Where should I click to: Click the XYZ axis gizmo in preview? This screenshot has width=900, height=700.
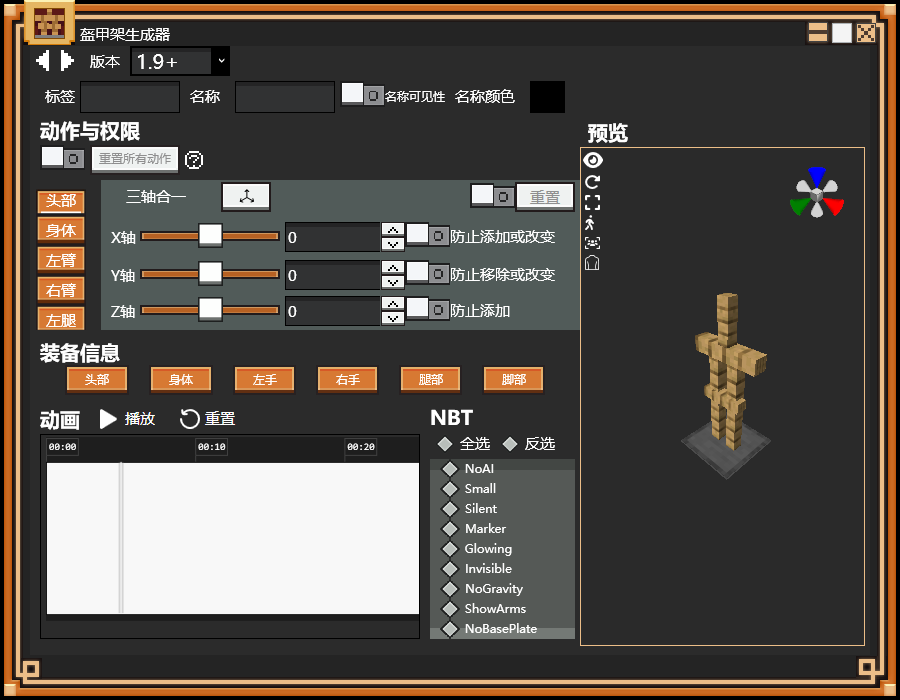click(817, 193)
